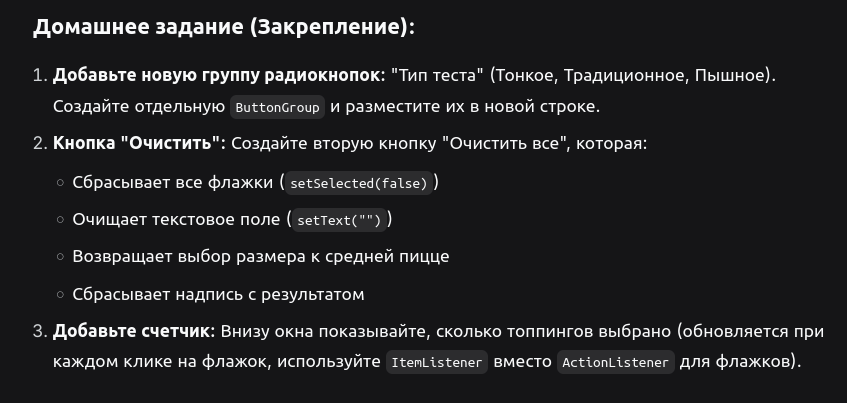Click the heading "Домашнее задание (Закрепление)"

(224, 27)
